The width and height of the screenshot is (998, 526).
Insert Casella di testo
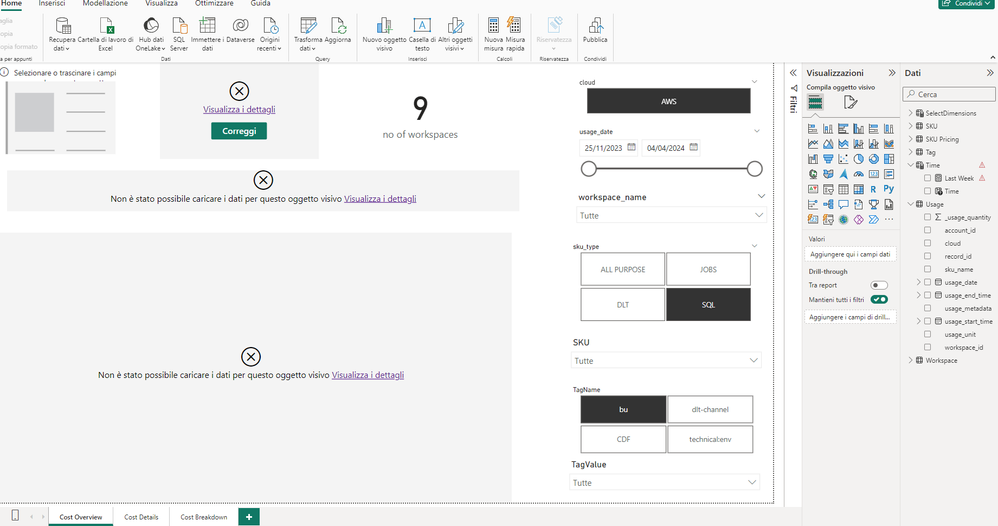coord(422,27)
